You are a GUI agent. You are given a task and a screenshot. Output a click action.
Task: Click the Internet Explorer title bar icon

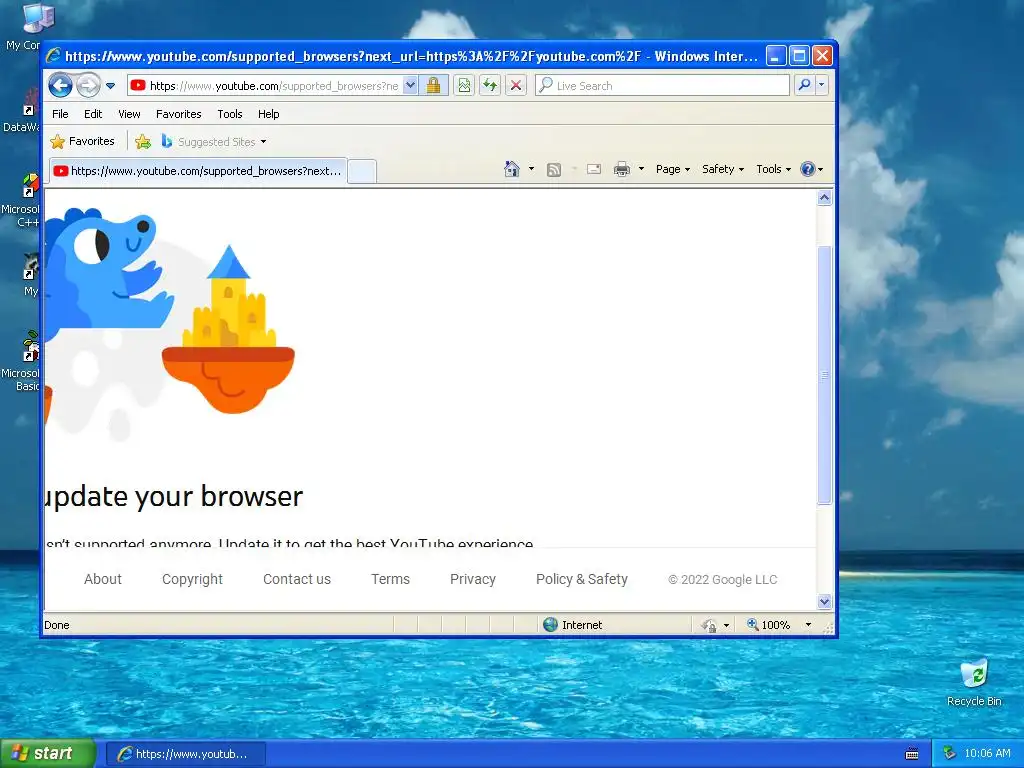[x=54, y=56]
